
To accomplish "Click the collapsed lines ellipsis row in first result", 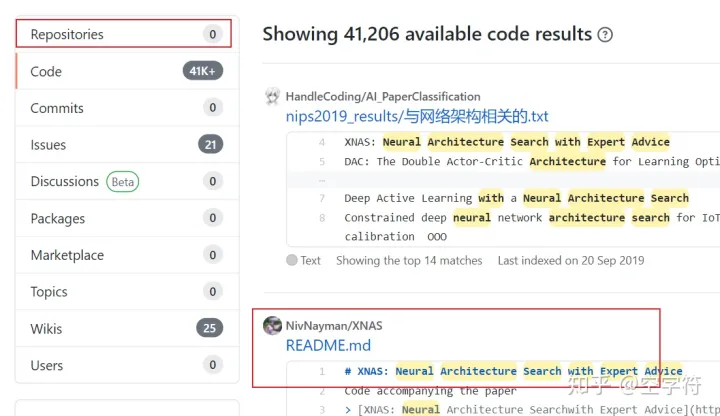I will pyautogui.click(x=503, y=180).
